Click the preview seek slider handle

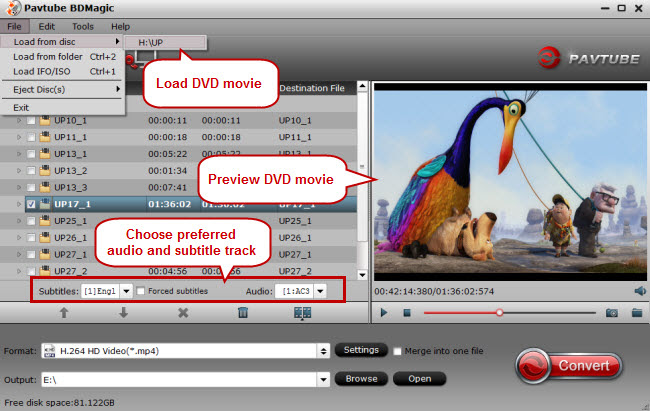point(500,313)
